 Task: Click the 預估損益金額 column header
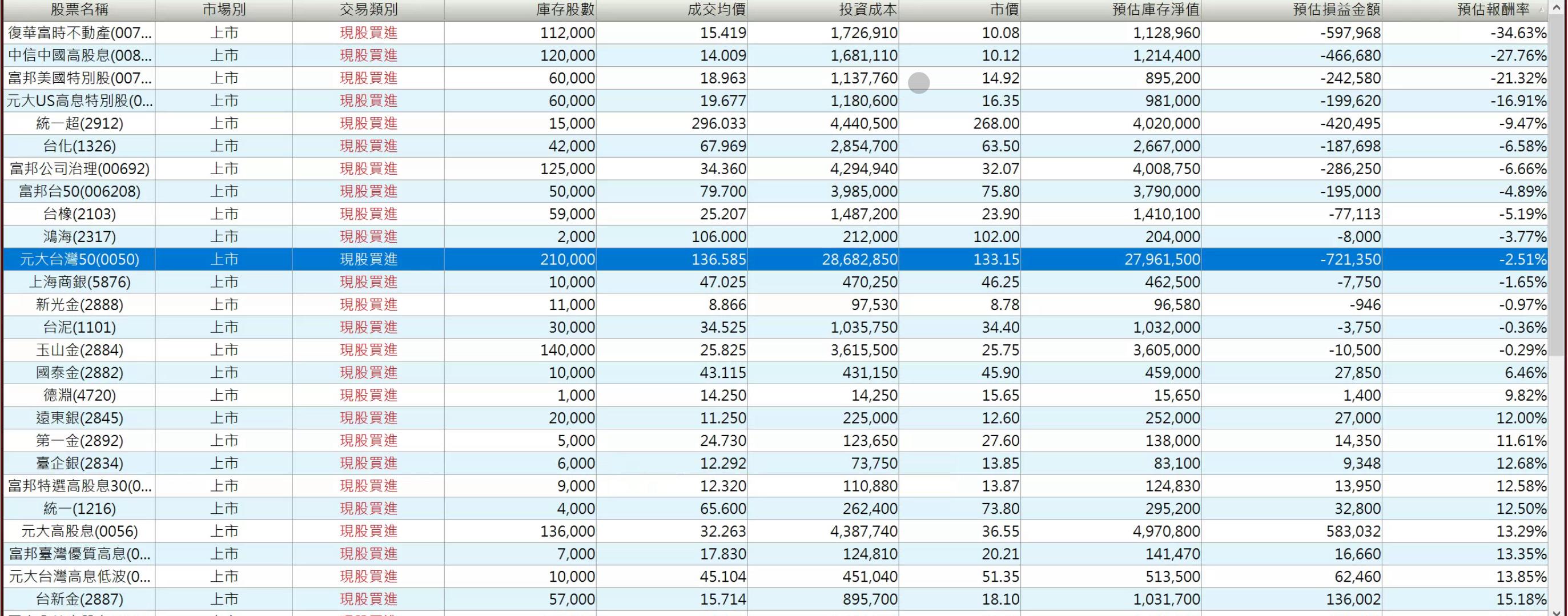(1292, 10)
